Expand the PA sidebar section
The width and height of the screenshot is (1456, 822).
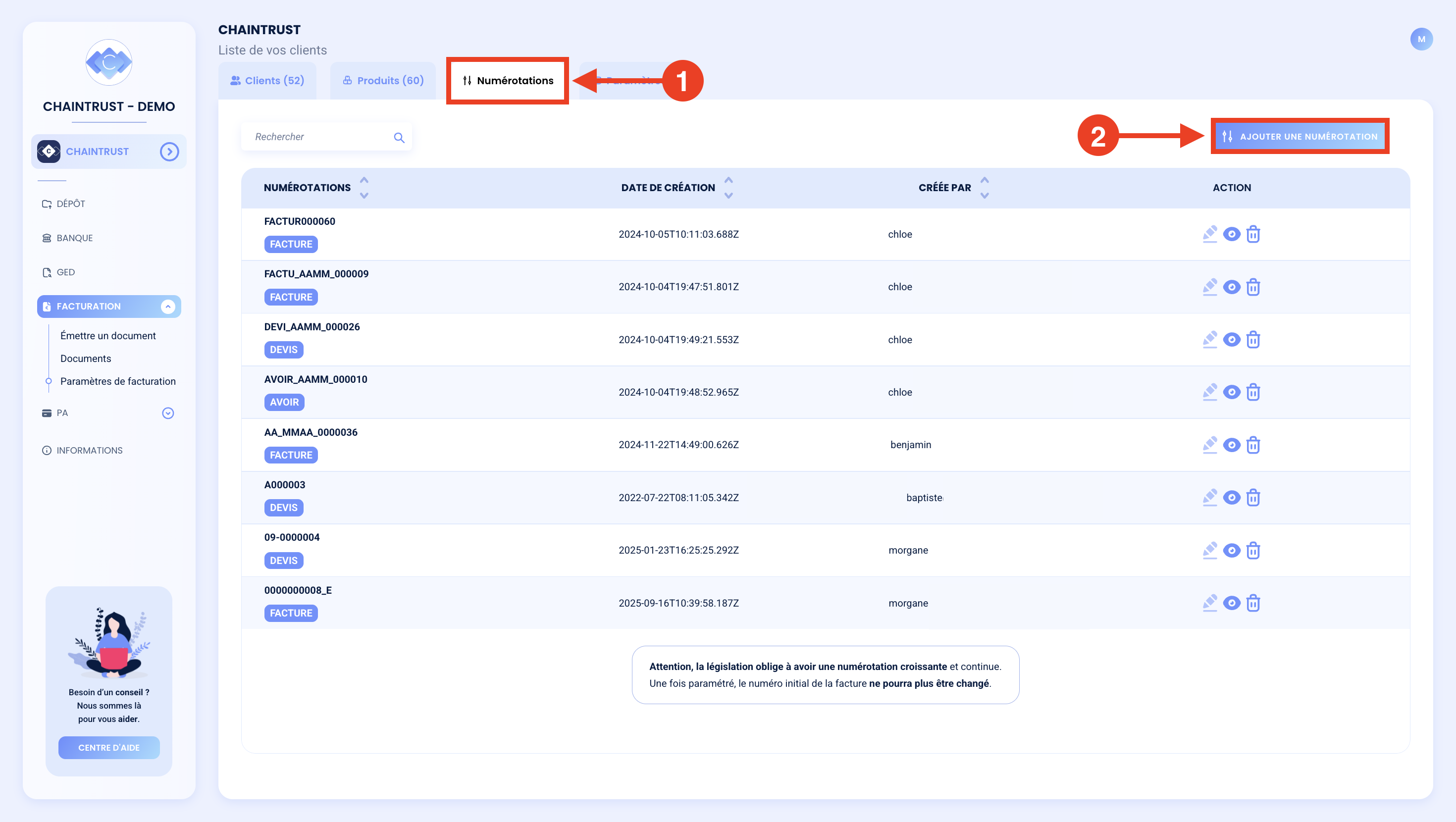(x=168, y=413)
